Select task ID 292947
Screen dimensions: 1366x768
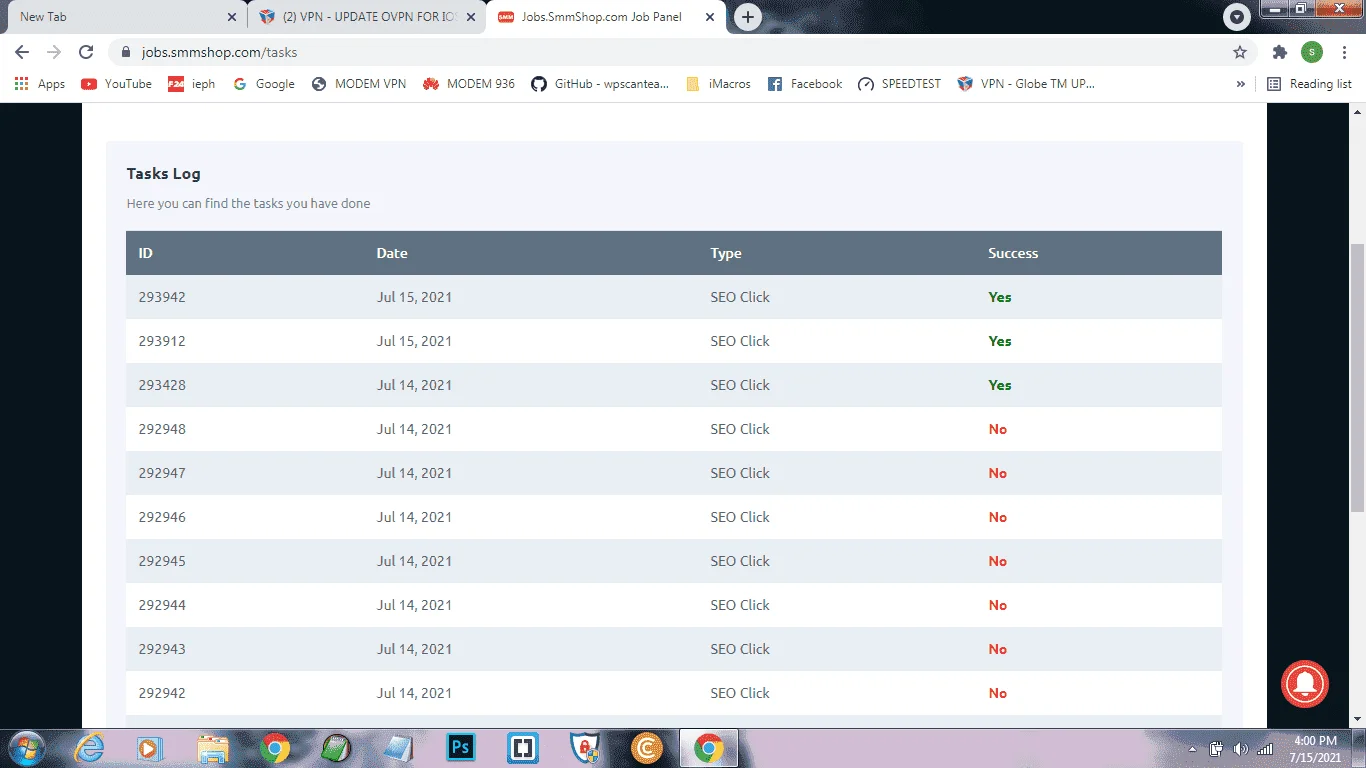click(x=162, y=473)
